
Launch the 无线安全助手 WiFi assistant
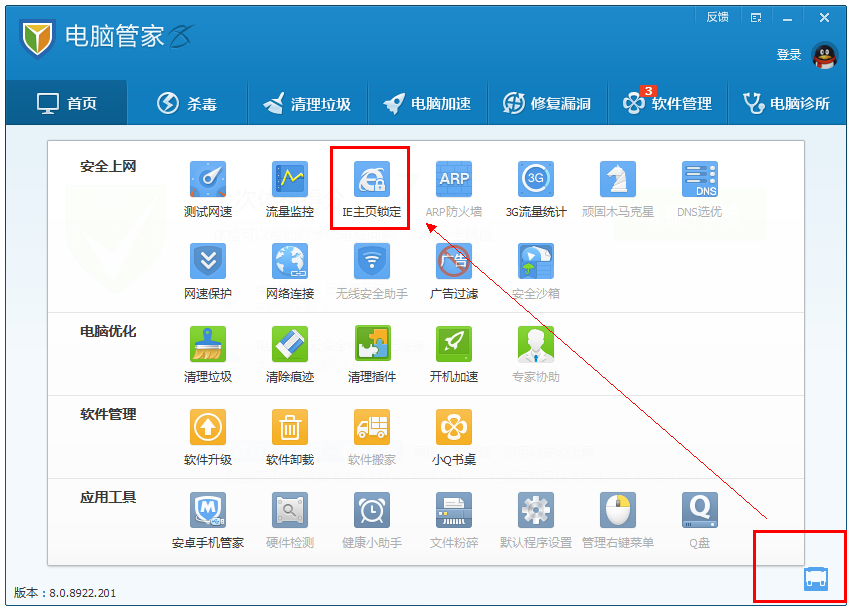click(371, 271)
